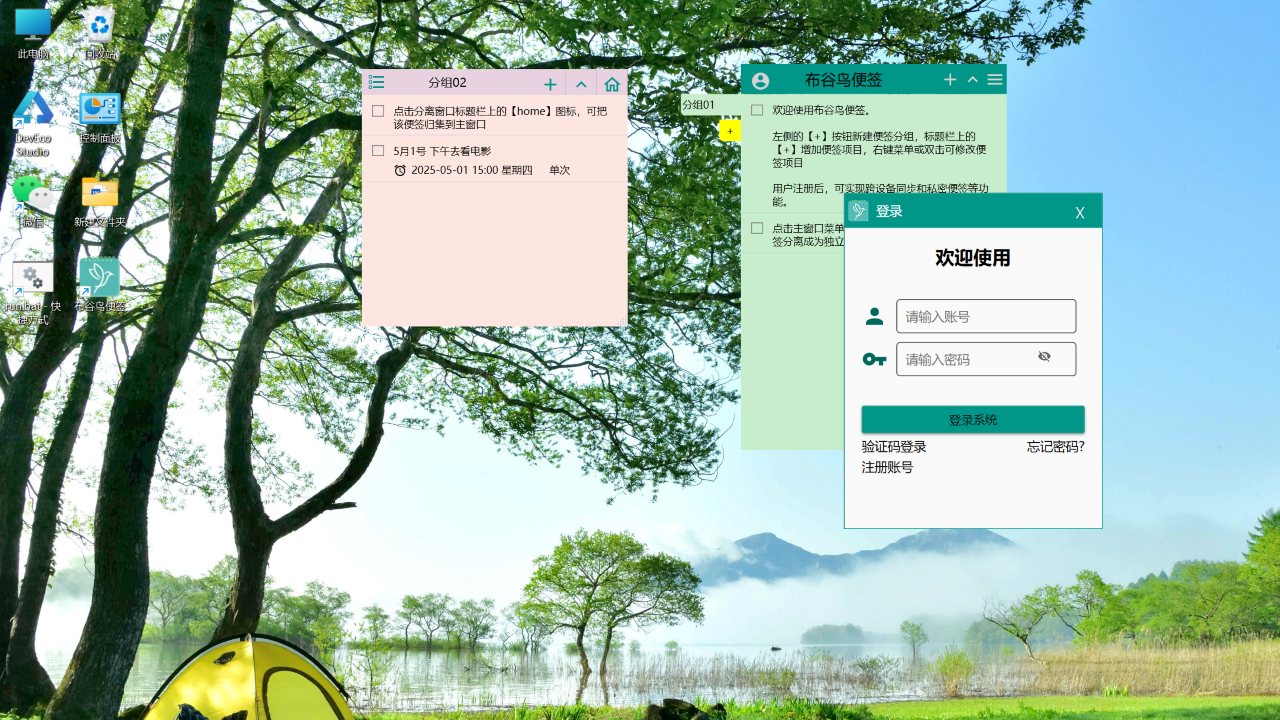Click the 请输入账号 input field
The image size is (1280, 720).
pos(985,316)
